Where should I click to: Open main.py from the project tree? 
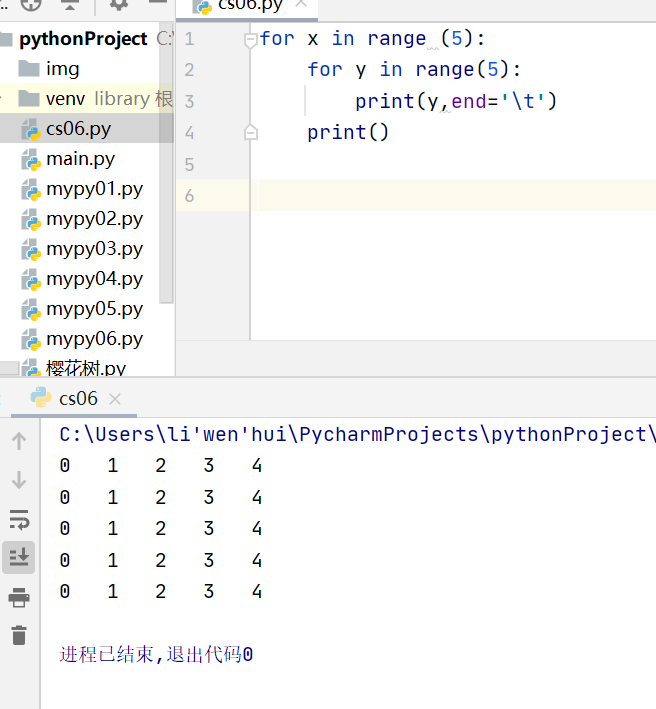80,159
